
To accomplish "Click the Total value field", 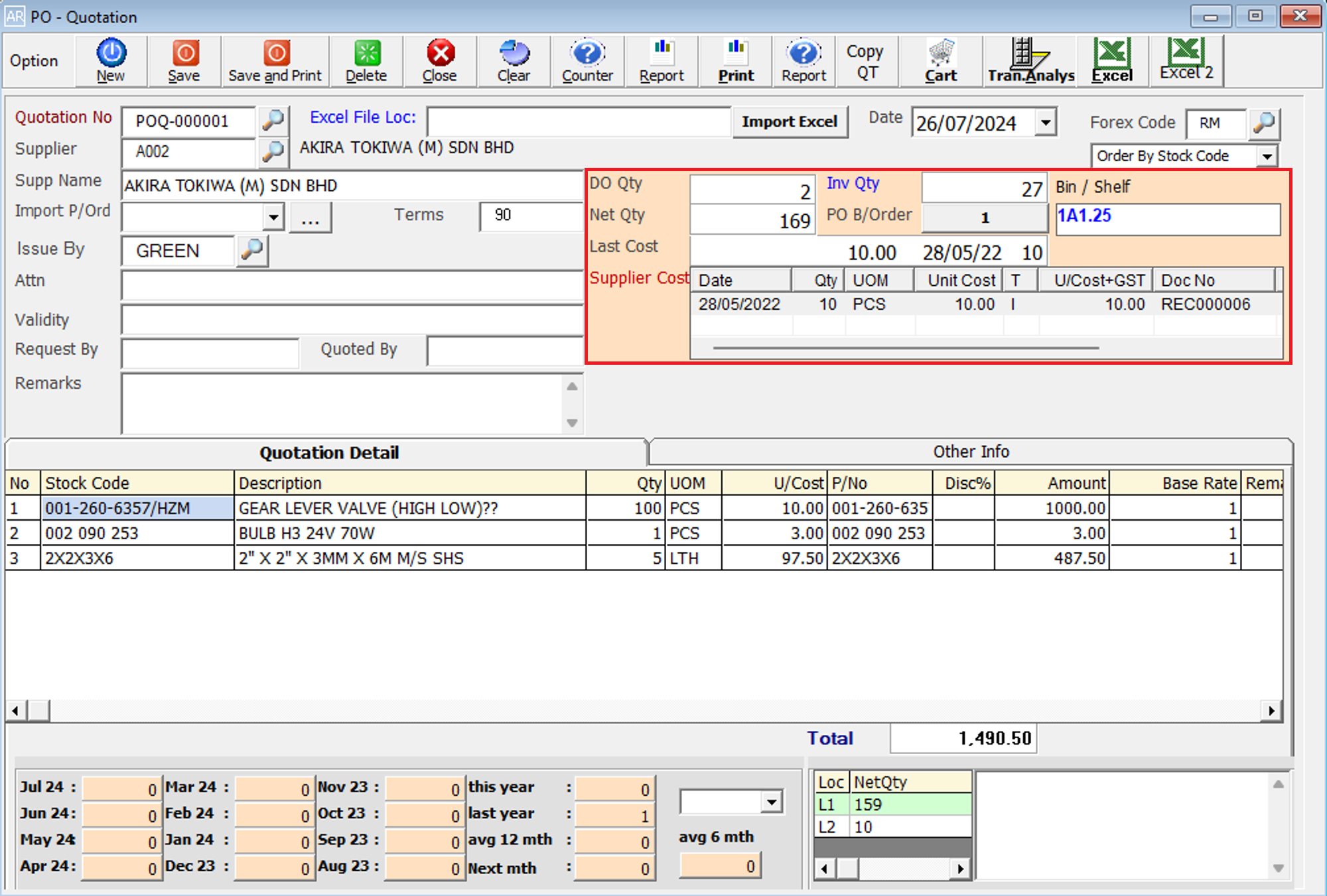I will (x=963, y=738).
